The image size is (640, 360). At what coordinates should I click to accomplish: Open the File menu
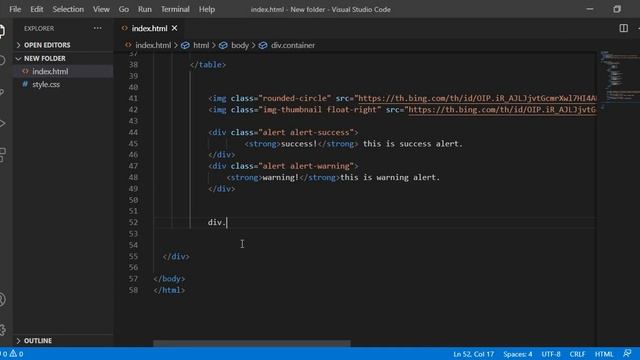15,9
